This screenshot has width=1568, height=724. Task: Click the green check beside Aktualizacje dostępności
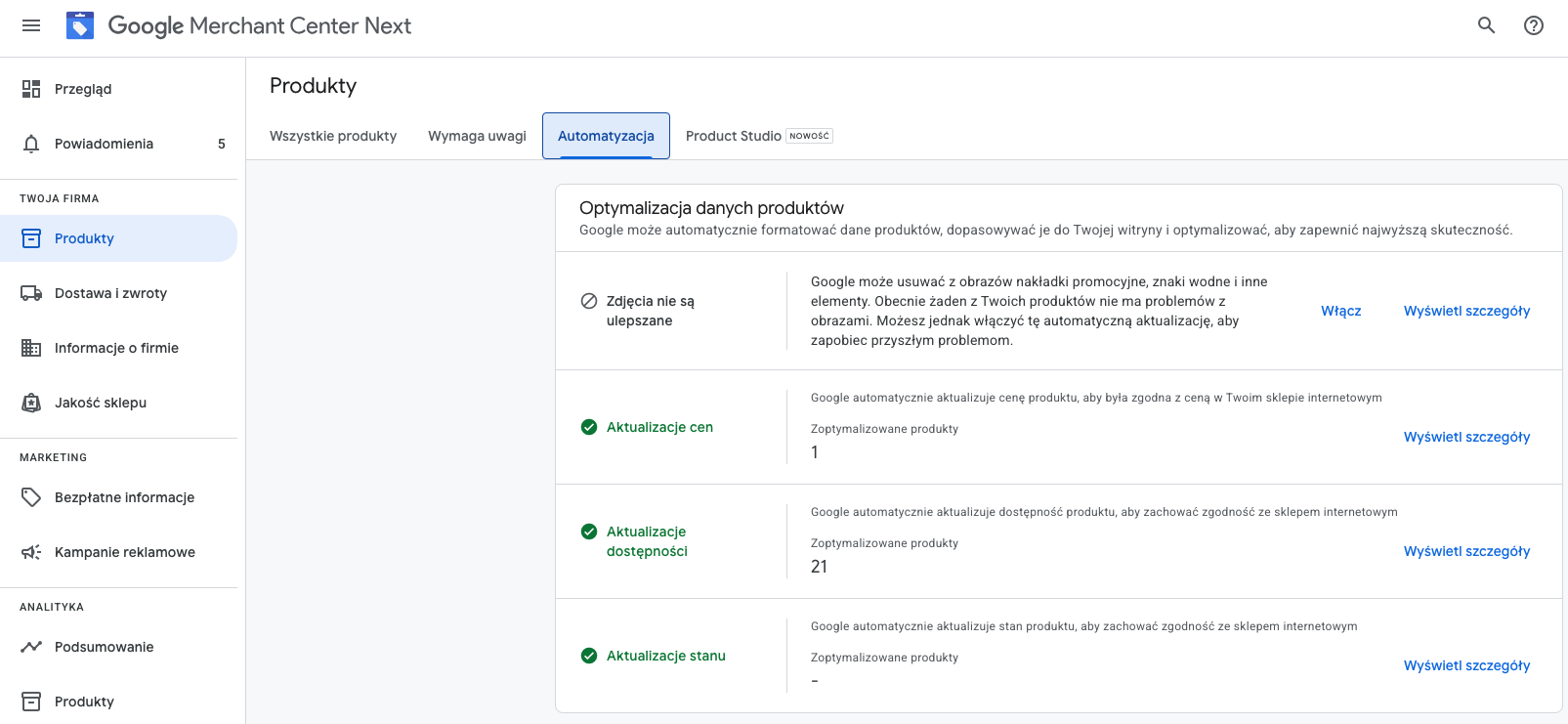pyautogui.click(x=589, y=532)
